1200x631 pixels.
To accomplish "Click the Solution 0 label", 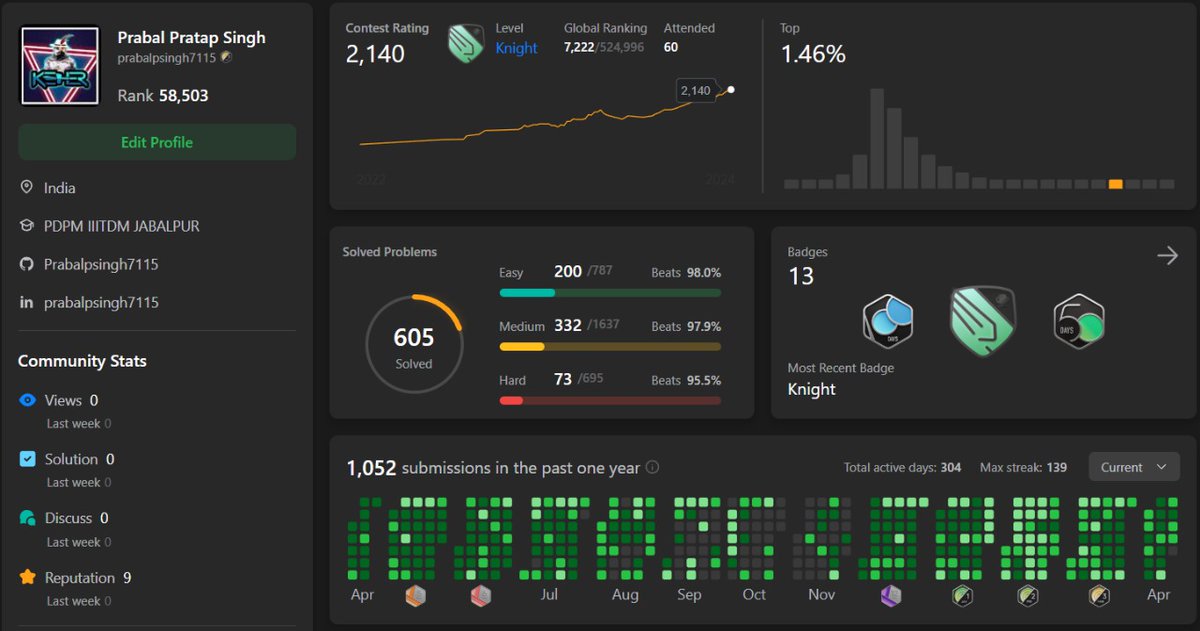I will (x=79, y=459).
